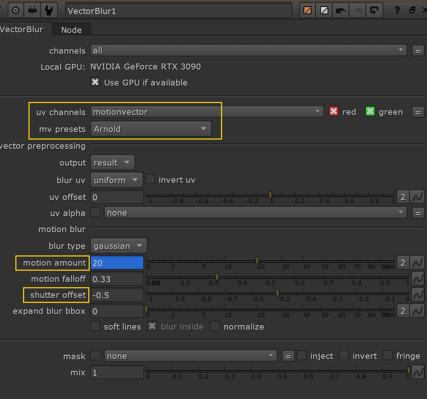
Task: Click the revert icon in the panel header
Action: tap(374, 11)
